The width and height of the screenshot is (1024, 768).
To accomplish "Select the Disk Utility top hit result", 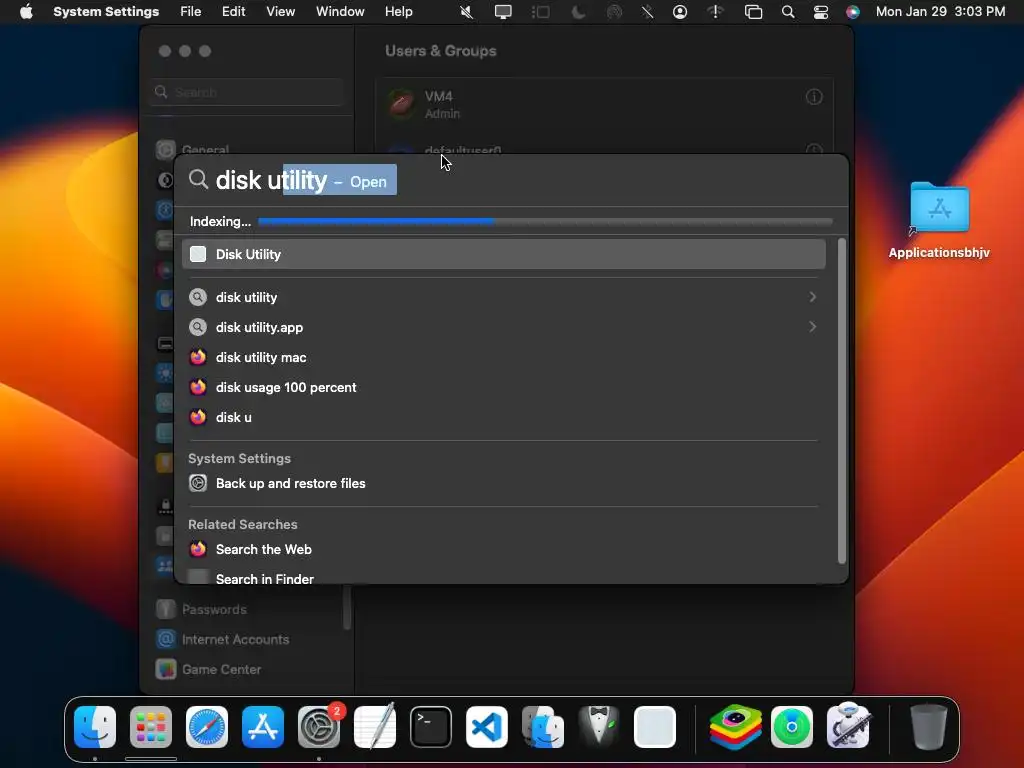I will [504, 254].
